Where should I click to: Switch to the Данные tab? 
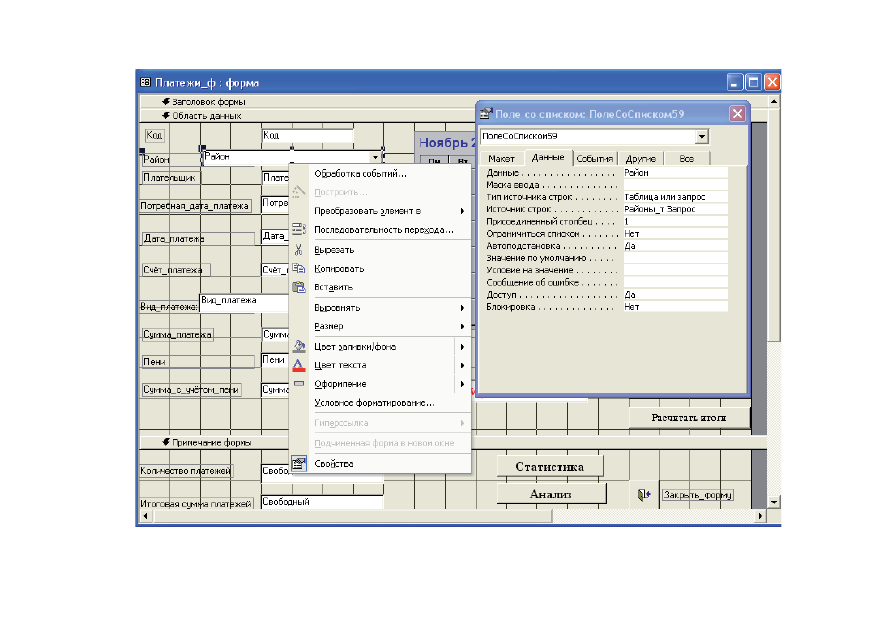548,157
